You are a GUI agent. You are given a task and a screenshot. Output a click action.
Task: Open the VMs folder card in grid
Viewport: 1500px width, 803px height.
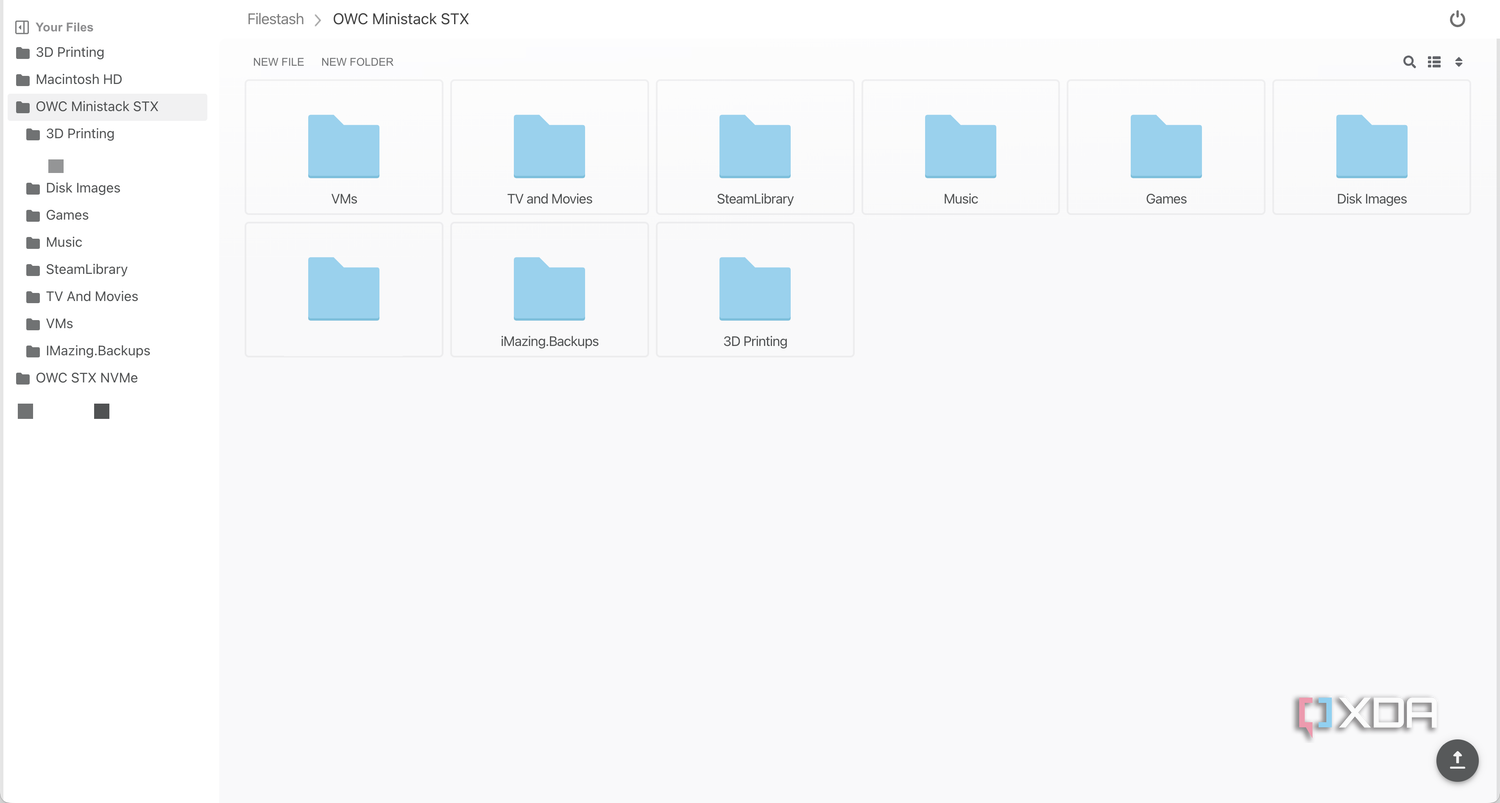[344, 147]
